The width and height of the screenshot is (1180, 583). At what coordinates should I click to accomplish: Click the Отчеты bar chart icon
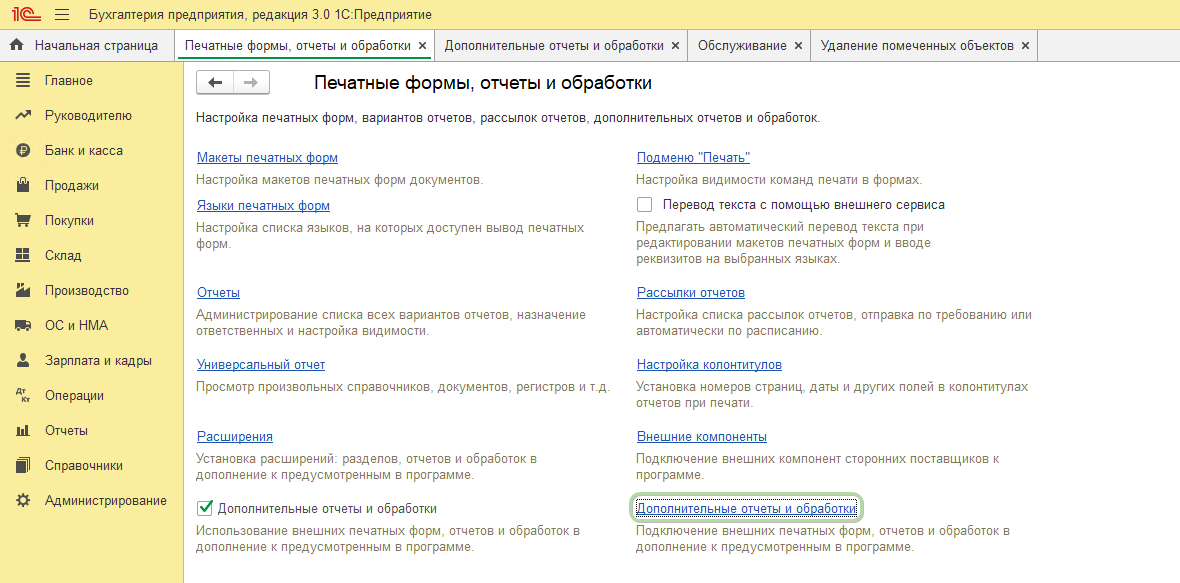point(23,431)
